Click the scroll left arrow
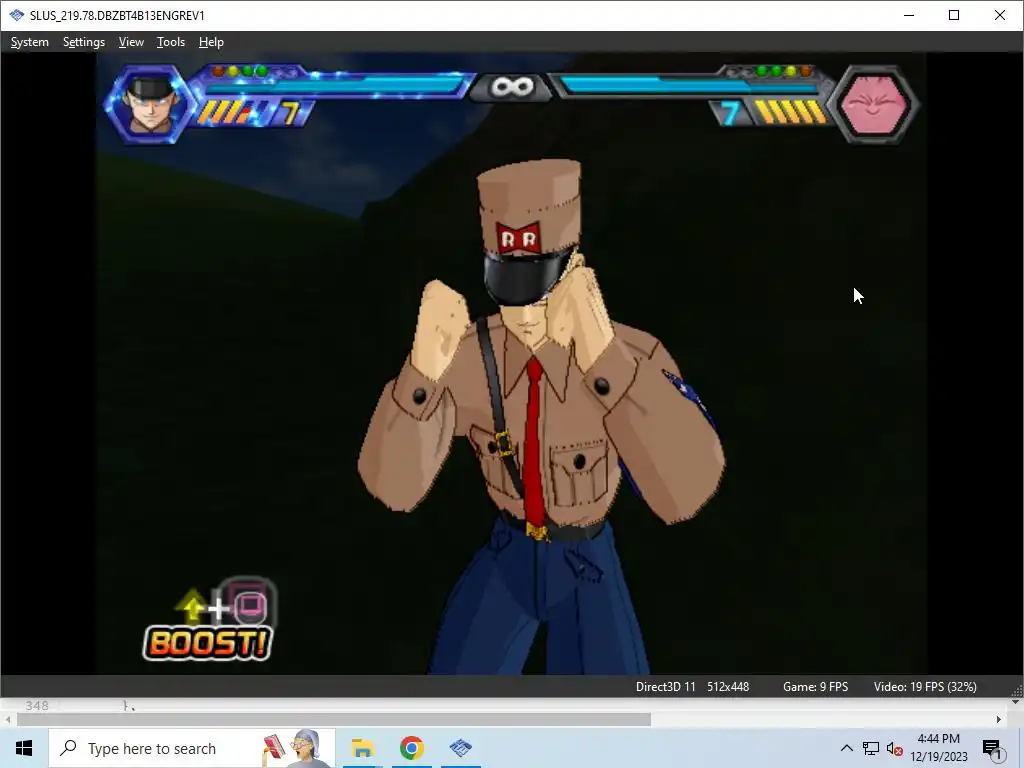1024x768 pixels. [x=7, y=720]
